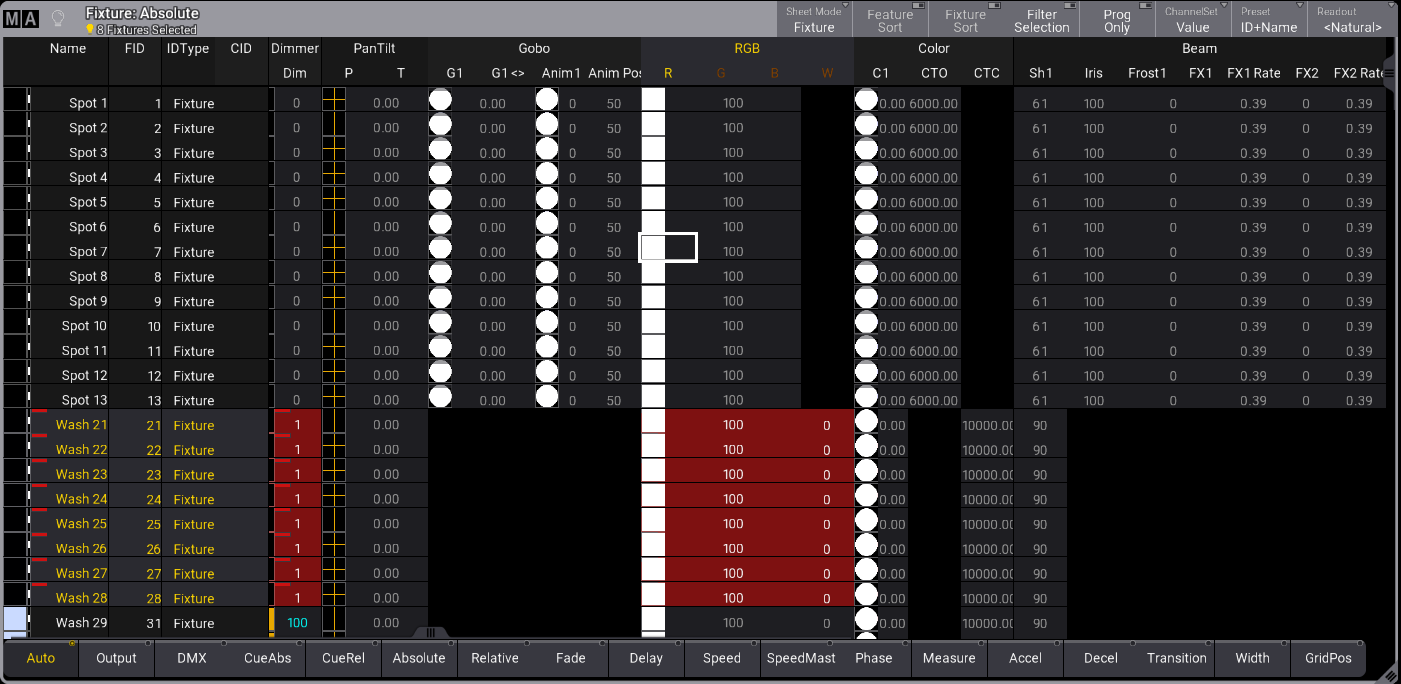Click the color wheel C1 icon for Spot 3
Image resolution: width=1401 pixels, height=684 pixels.
tap(866, 150)
